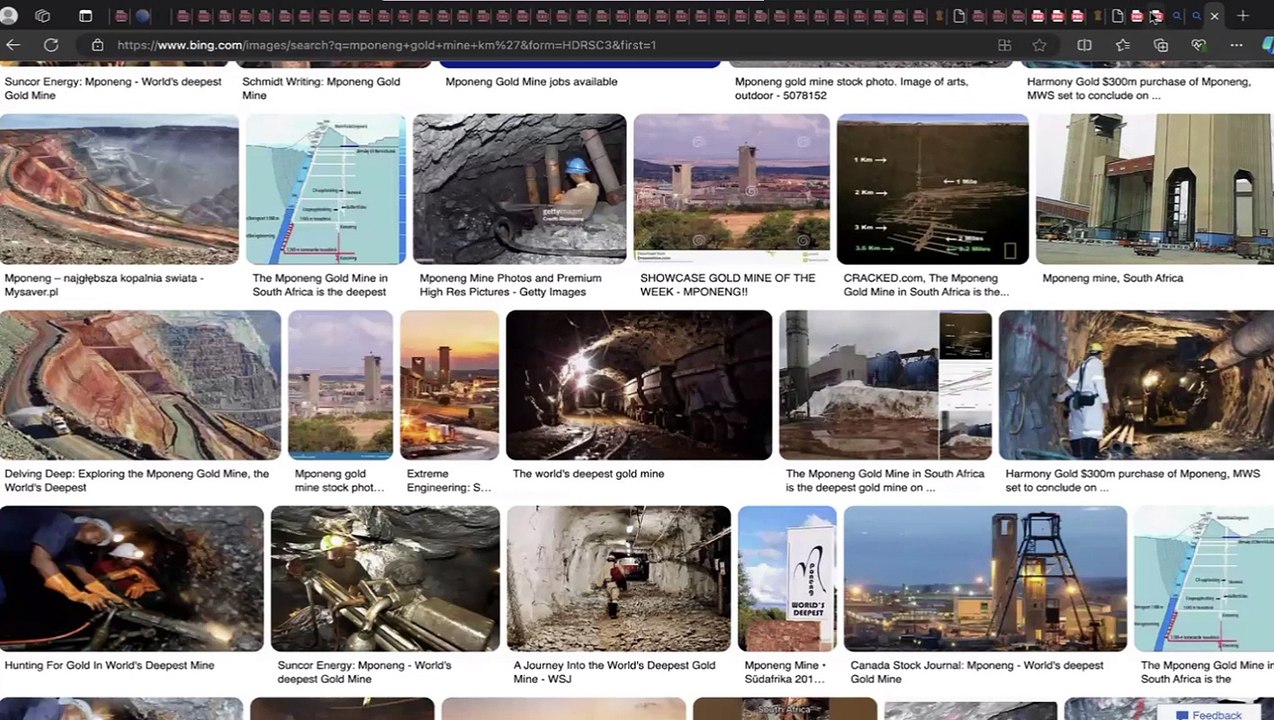Click the bing.com address bar URL
Screen dimensions: 1274x720
pyautogui.click(x=386, y=45)
